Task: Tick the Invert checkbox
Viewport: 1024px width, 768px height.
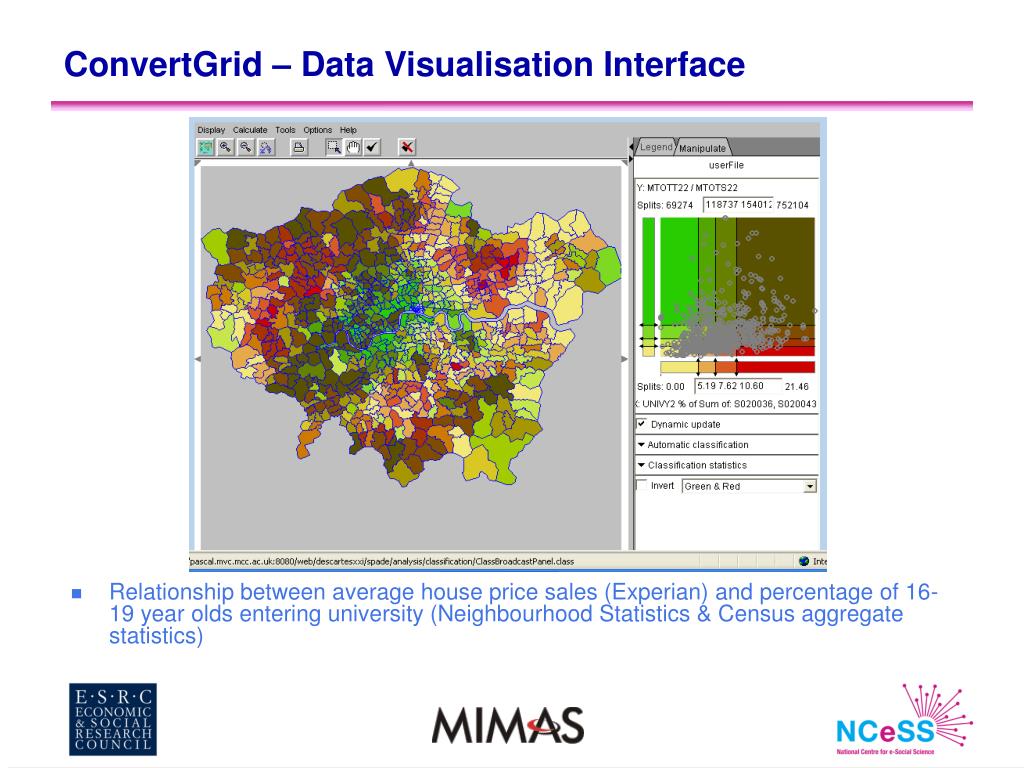Action: (642, 485)
